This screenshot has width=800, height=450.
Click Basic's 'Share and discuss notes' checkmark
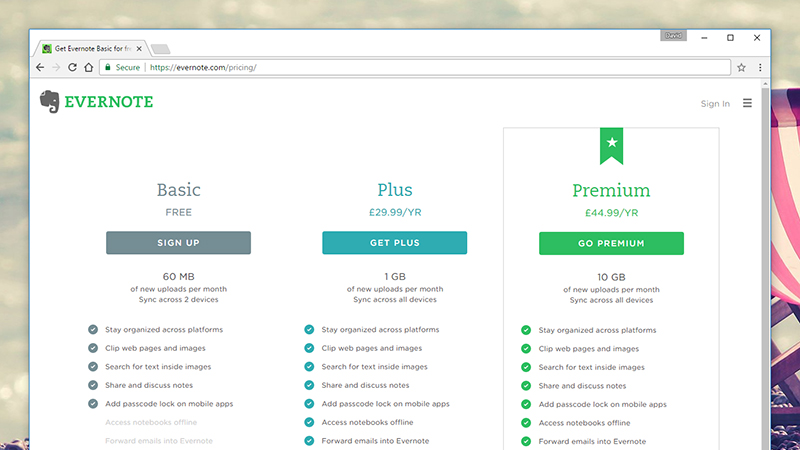[93, 385]
